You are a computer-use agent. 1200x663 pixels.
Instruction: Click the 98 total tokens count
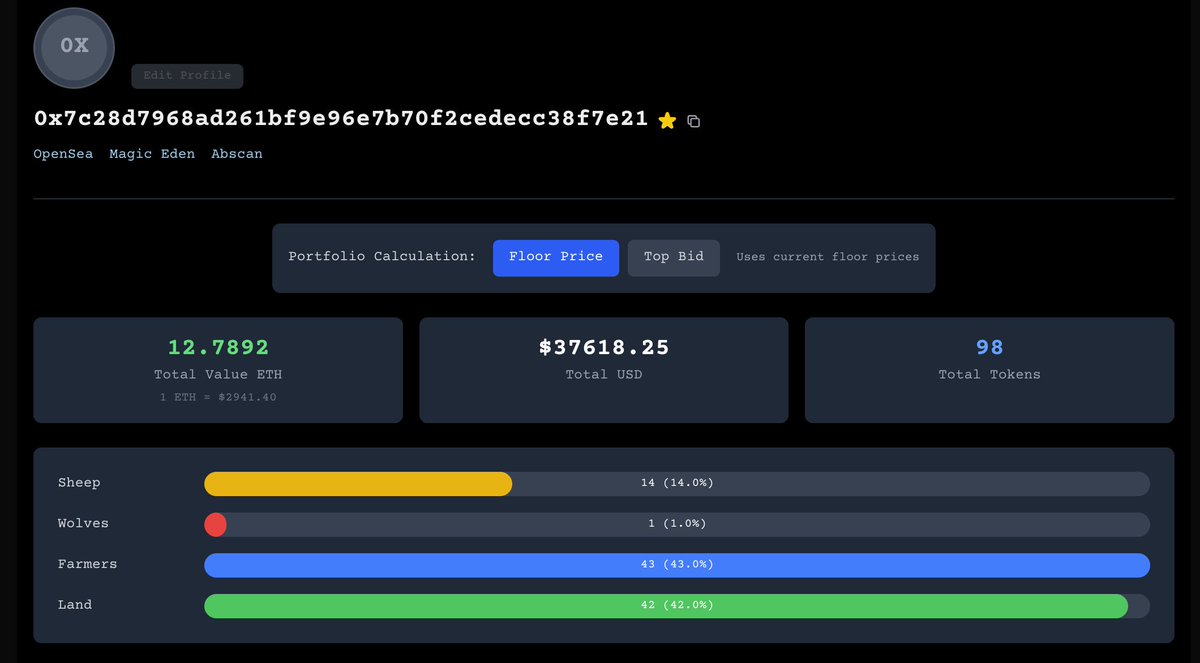point(990,347)
